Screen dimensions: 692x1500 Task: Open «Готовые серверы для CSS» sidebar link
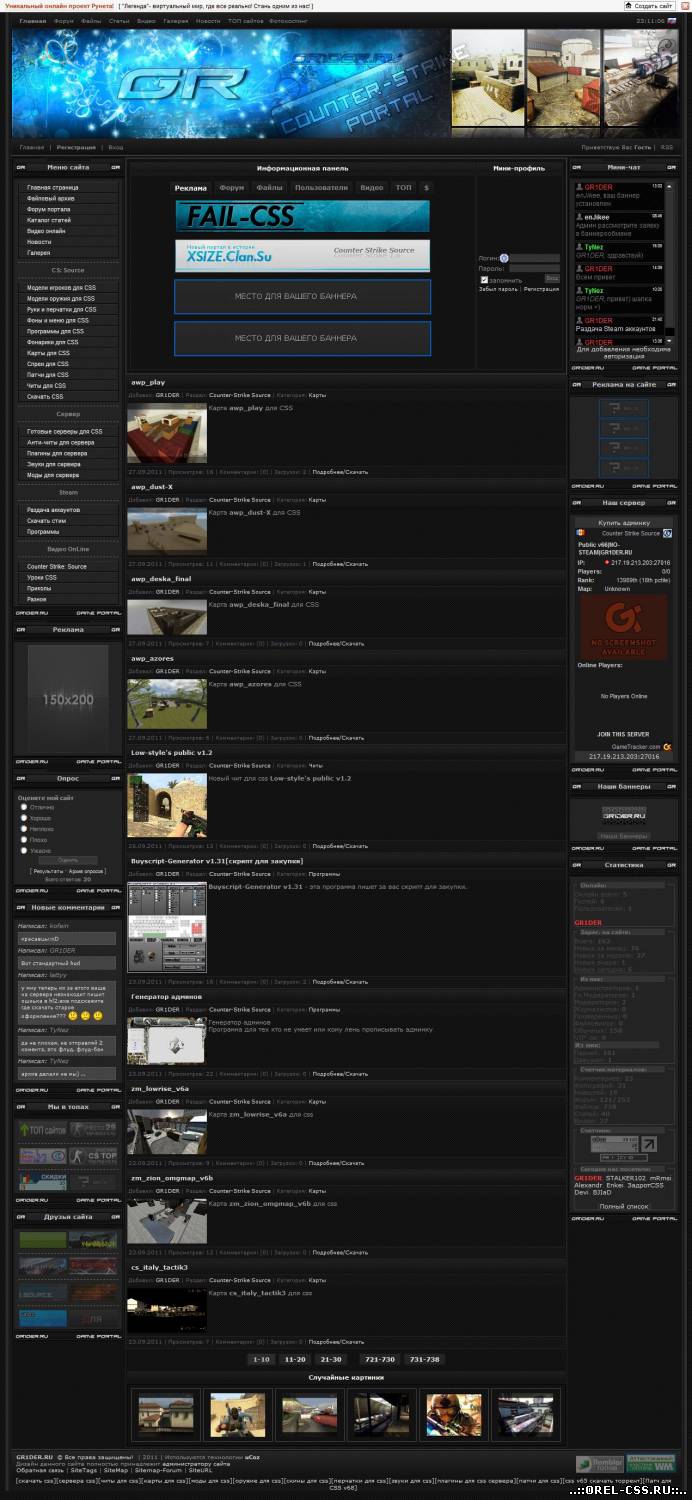64,432
